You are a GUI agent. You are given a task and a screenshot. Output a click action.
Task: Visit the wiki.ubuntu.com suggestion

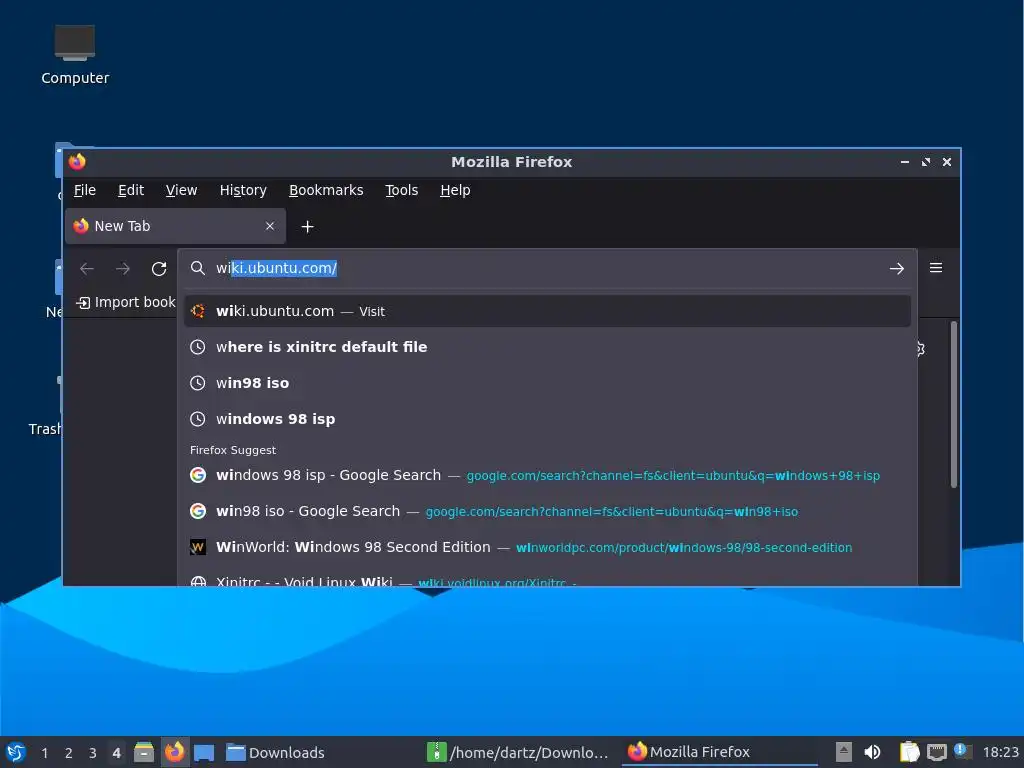coord(547,311)
